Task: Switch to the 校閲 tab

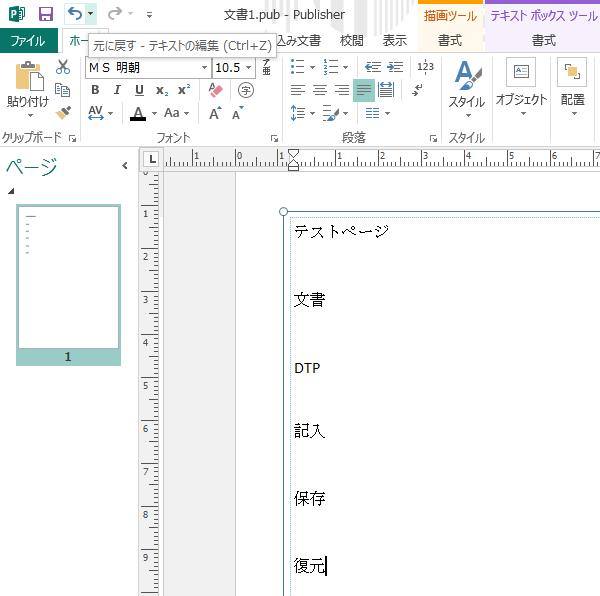Action: point(351,40)
